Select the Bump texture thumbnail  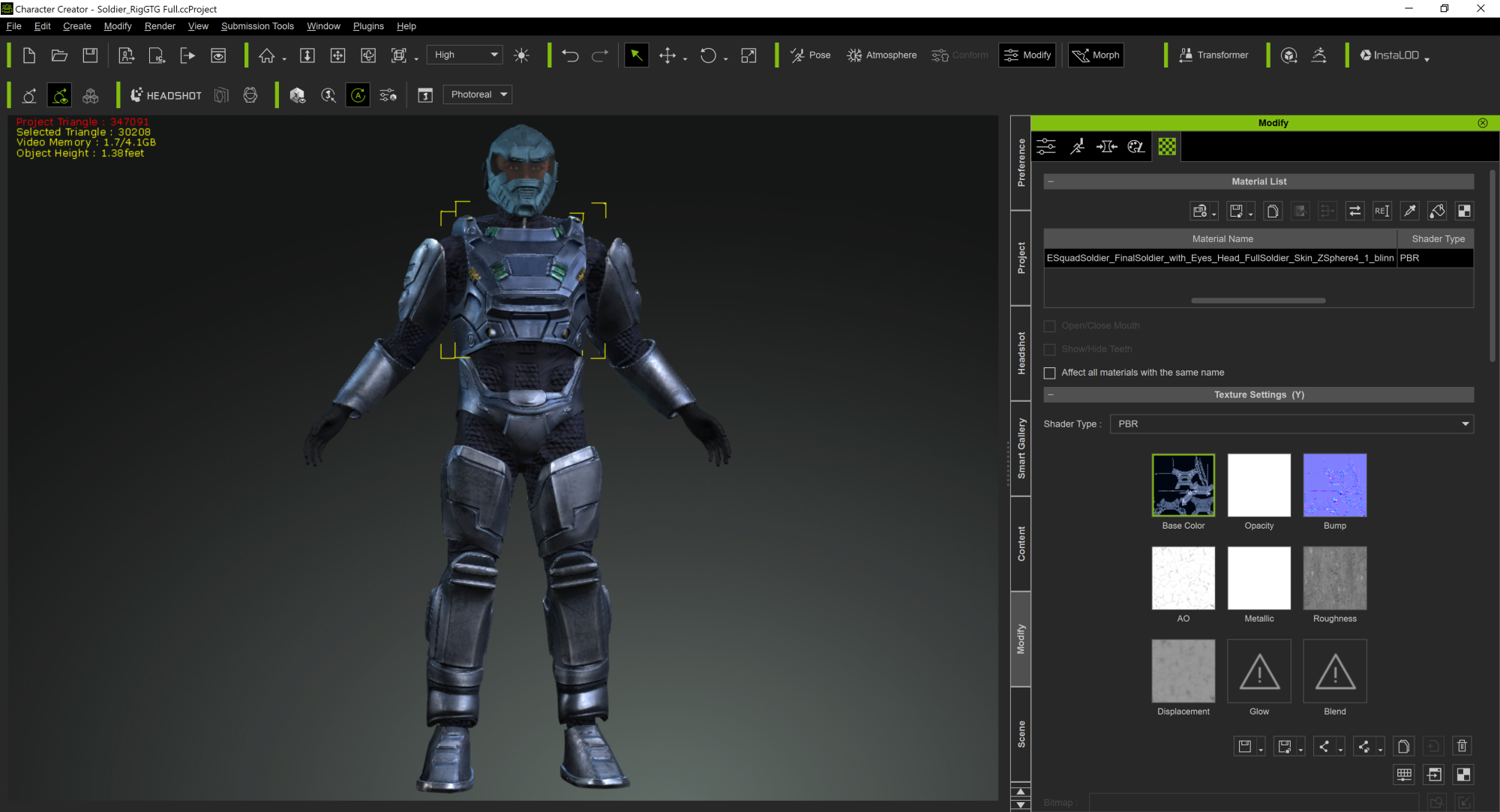point(1335,485)
